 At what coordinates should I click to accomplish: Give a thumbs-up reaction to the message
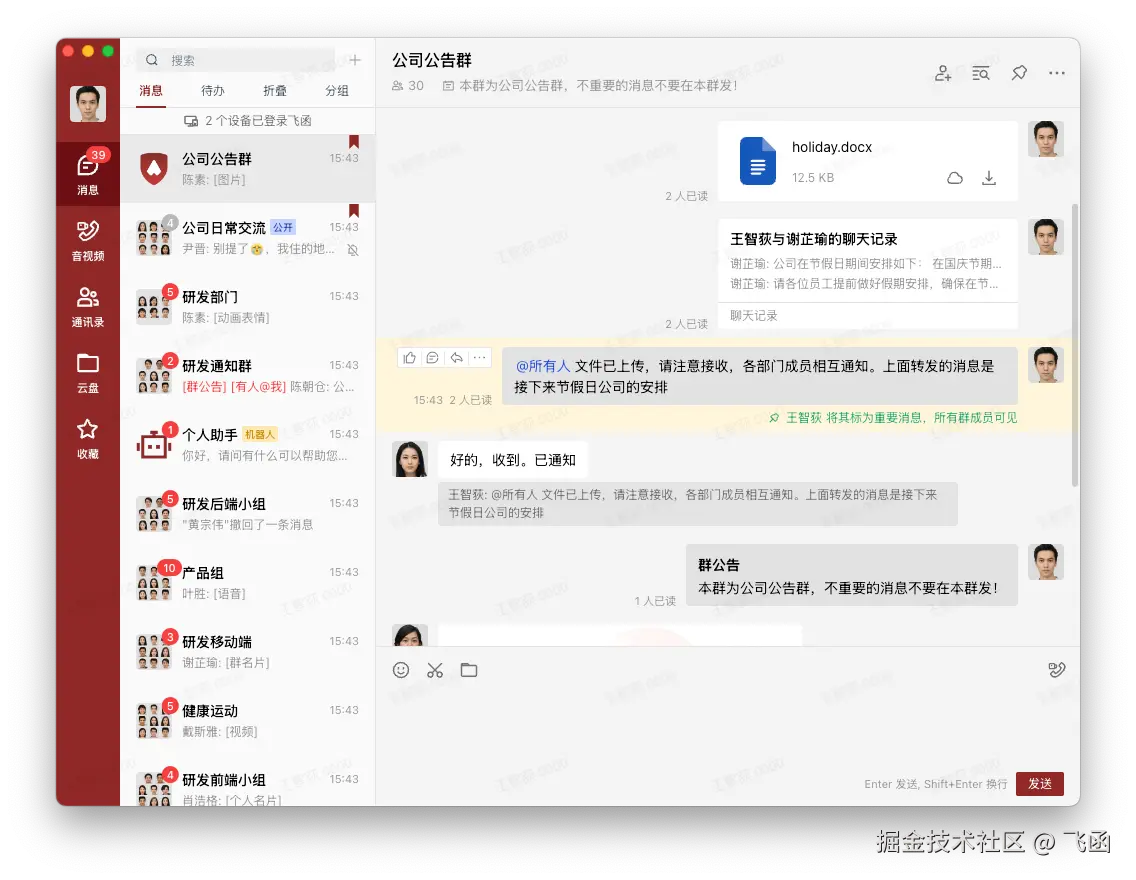(408, 357)
